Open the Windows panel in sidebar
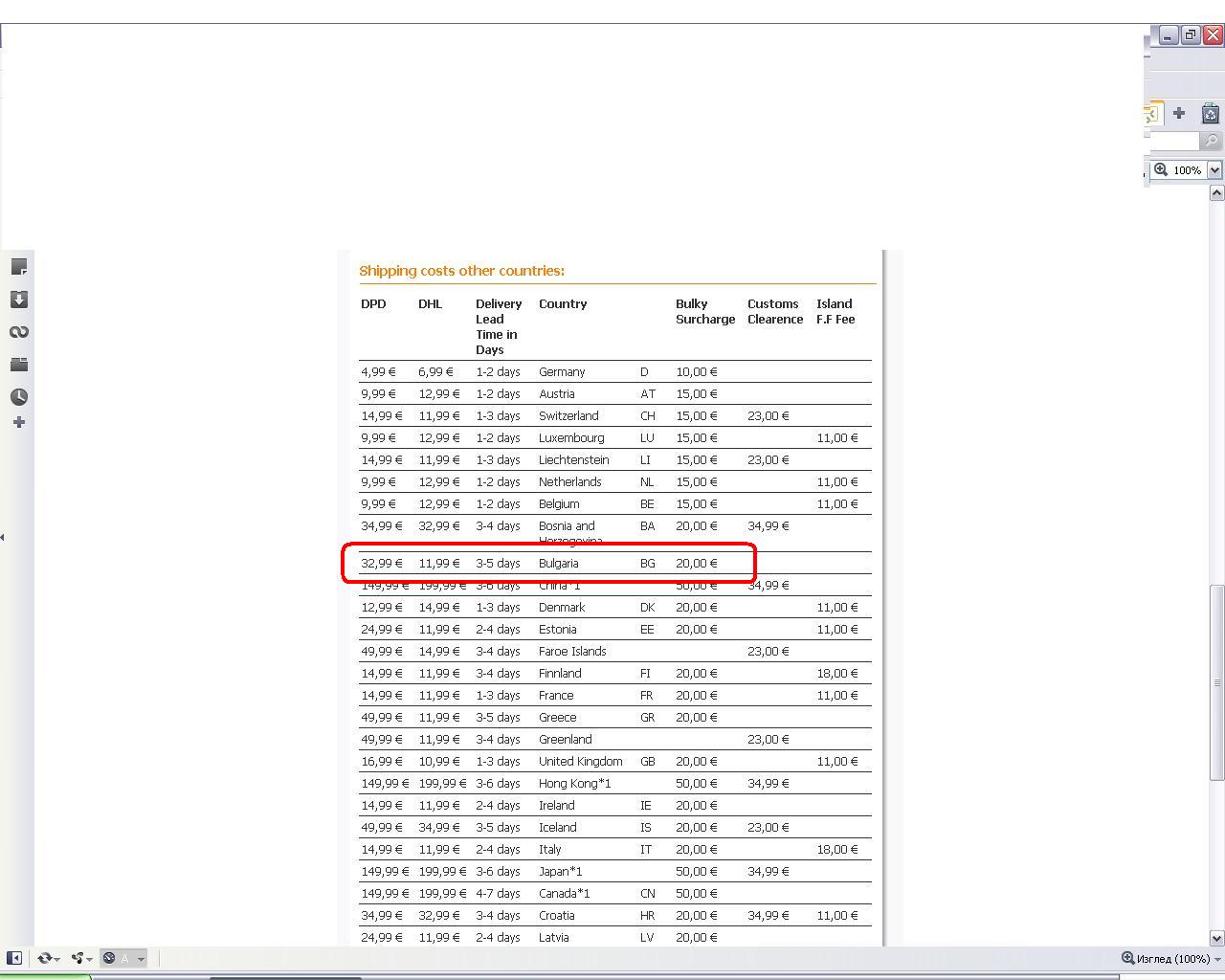This screenshot has width=1225, height=980. tap(18, 365)
